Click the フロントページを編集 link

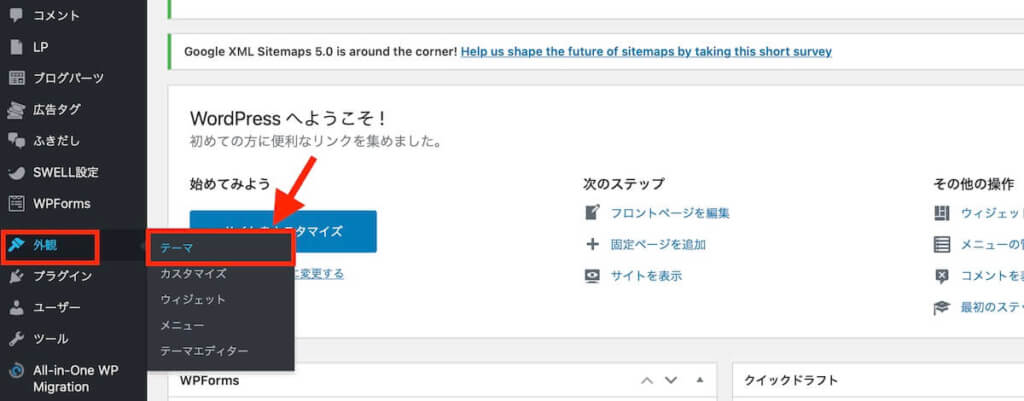tap(670, 213)
